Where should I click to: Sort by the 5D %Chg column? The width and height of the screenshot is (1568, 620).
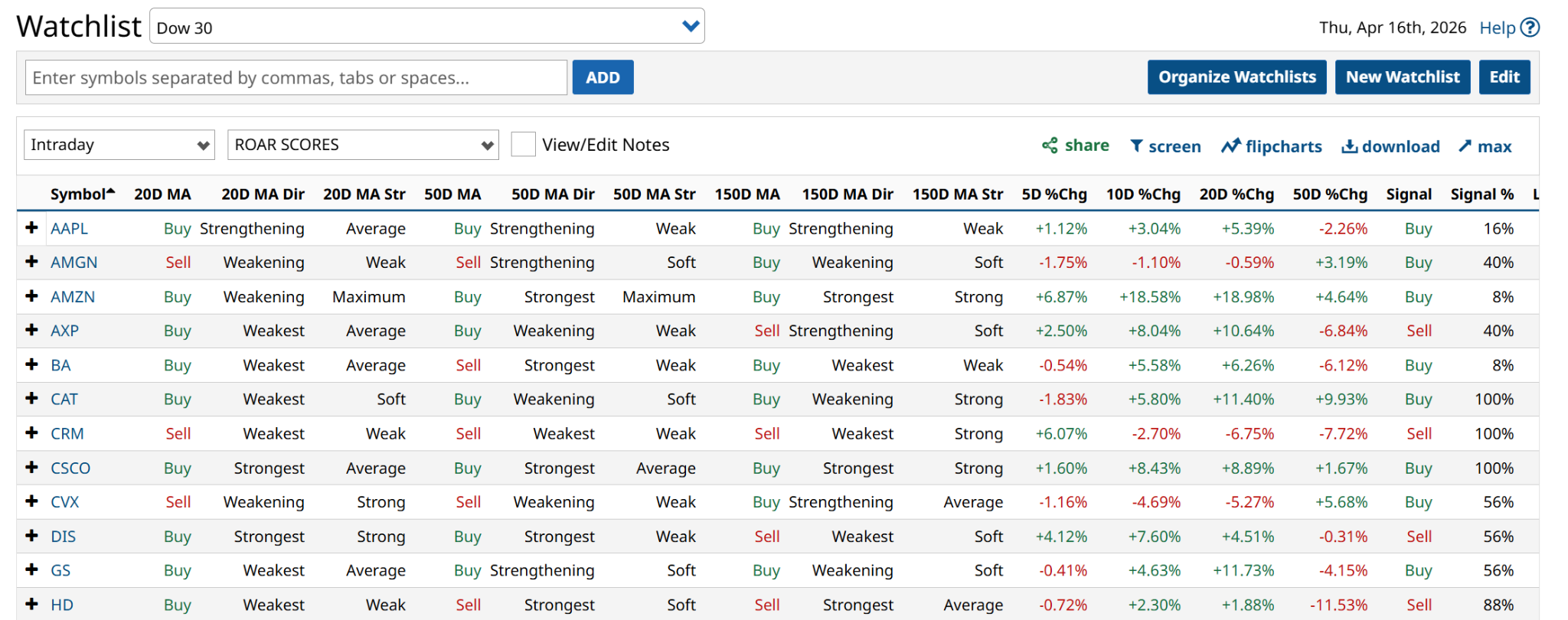(1053, 194)
